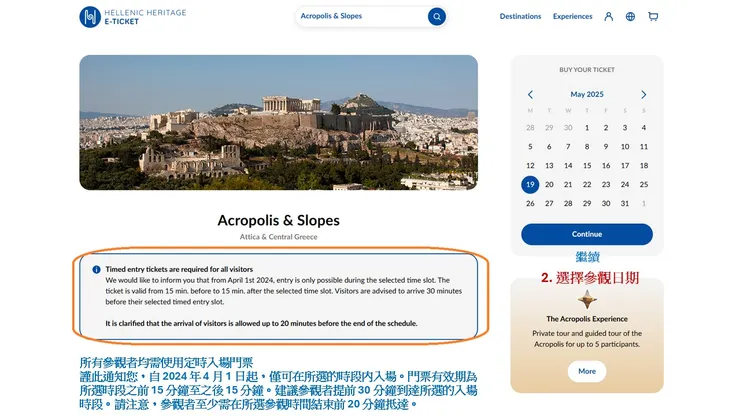Open the Destinations menu
Image resolution: width=740 pixels, height=416 pixels.
point(520,16)
